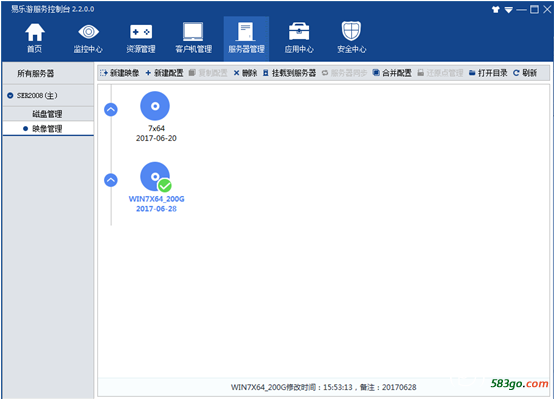Click the 服务器同步 server sync item

coord(344,73)
